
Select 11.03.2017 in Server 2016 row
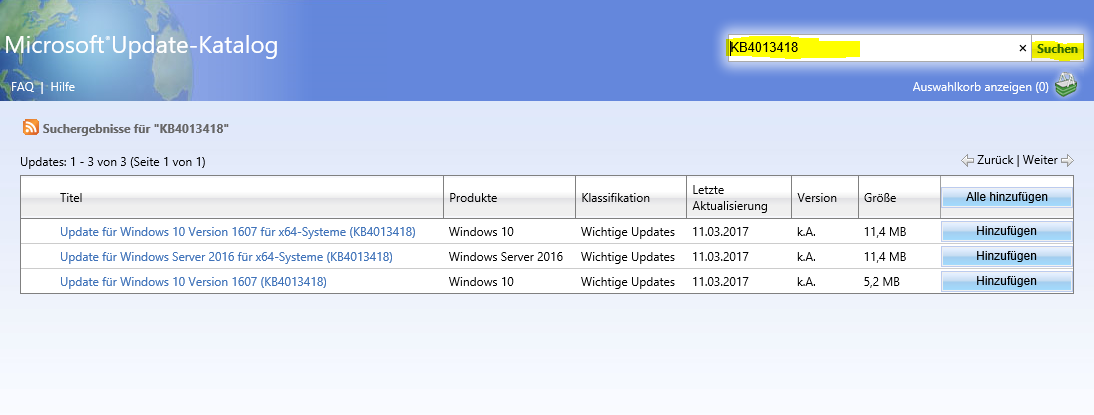[721, 257]
